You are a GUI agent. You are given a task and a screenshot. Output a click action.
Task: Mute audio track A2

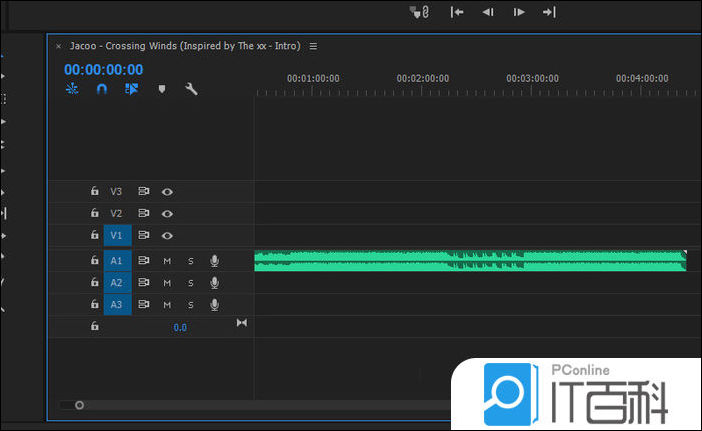(x=167, y=283)
